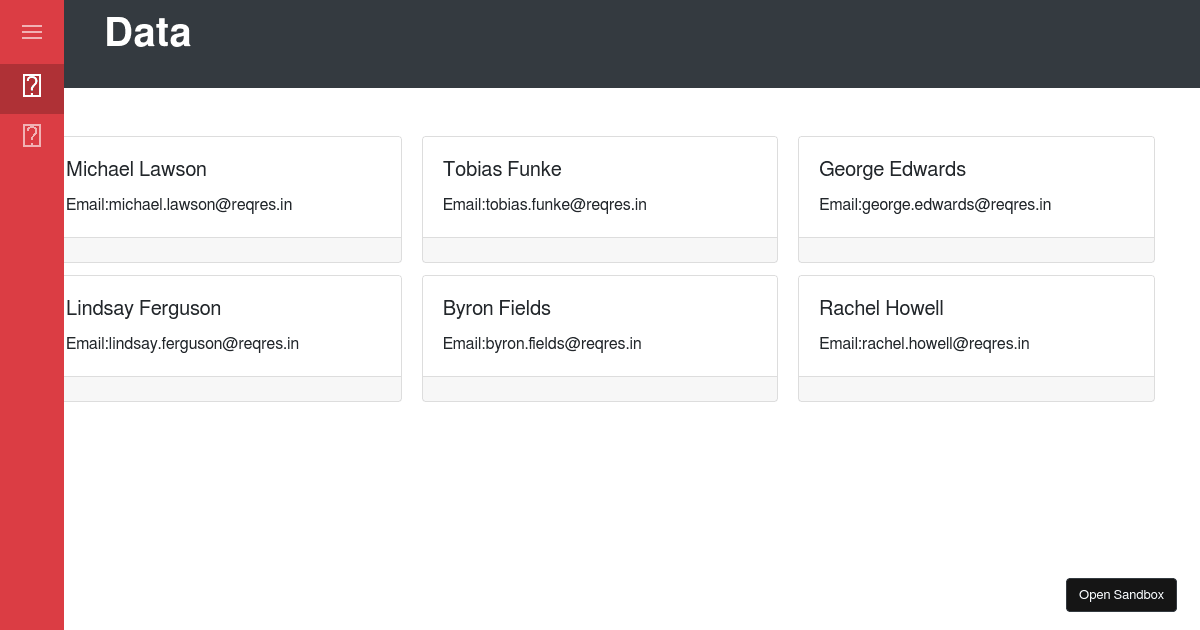The width and height of the screenshot is (1200, 630).
Task: Select the George Edwards card name
Action: tap(892, 169)
